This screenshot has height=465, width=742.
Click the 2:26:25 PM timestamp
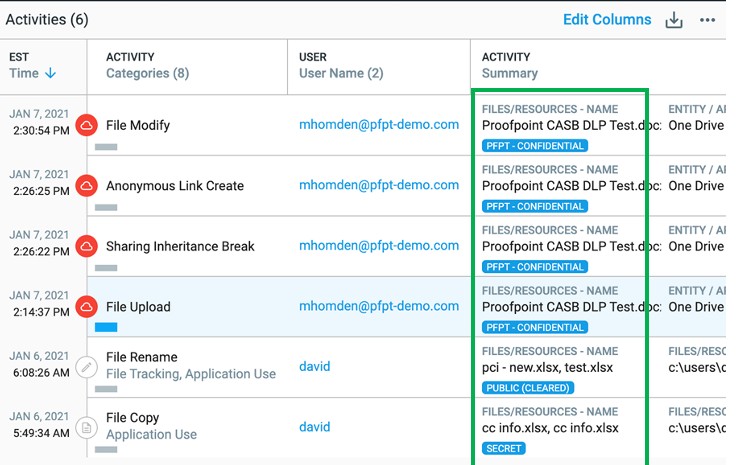click(x=41, y=191)
